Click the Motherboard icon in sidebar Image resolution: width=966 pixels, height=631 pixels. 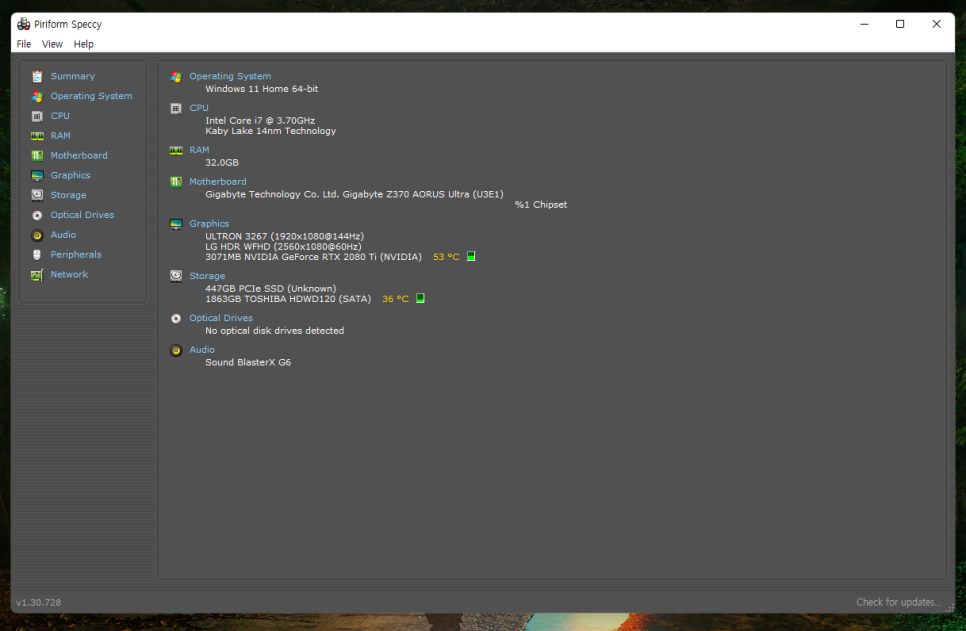(37, 155)
